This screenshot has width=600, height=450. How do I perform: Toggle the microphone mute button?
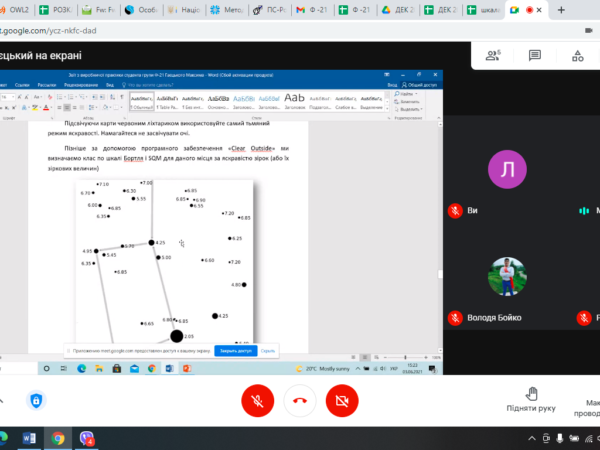(x=257, y=400)
